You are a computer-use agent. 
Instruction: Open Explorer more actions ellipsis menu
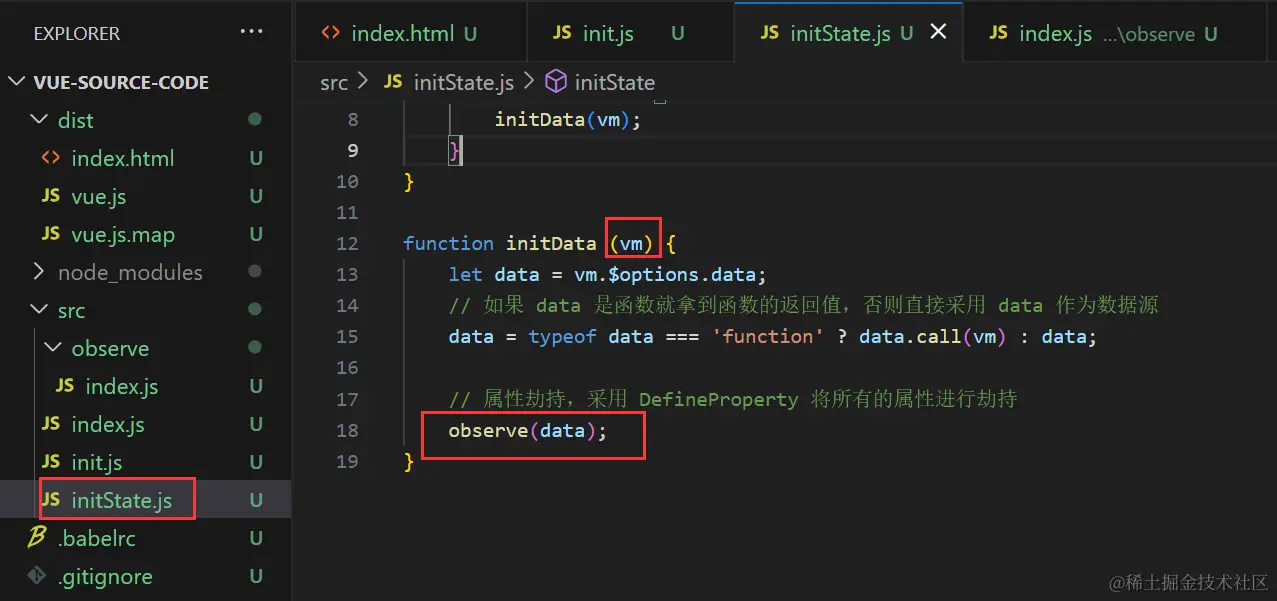coord(251,33)
